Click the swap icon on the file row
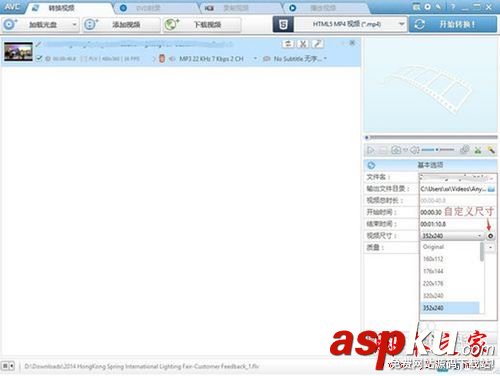Screen dimensions: 500x376 288,44
